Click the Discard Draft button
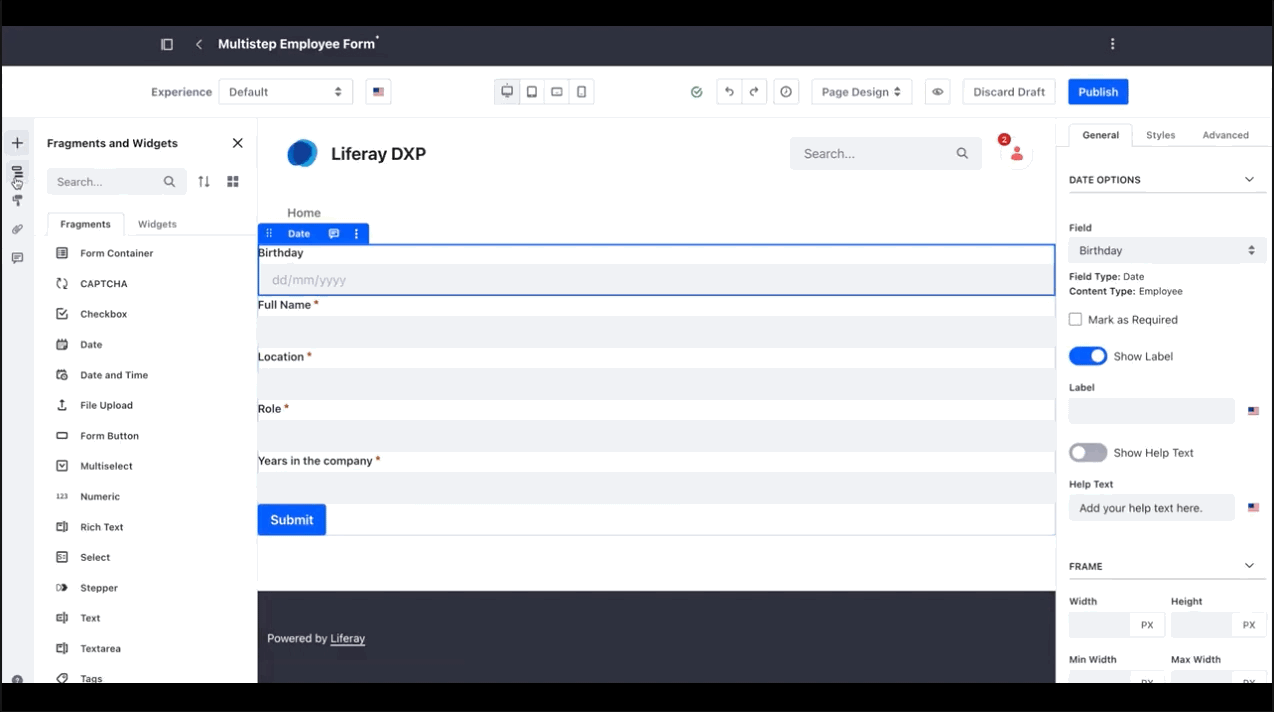This screenshot has height=712, width=1274. pos(1009,92)
